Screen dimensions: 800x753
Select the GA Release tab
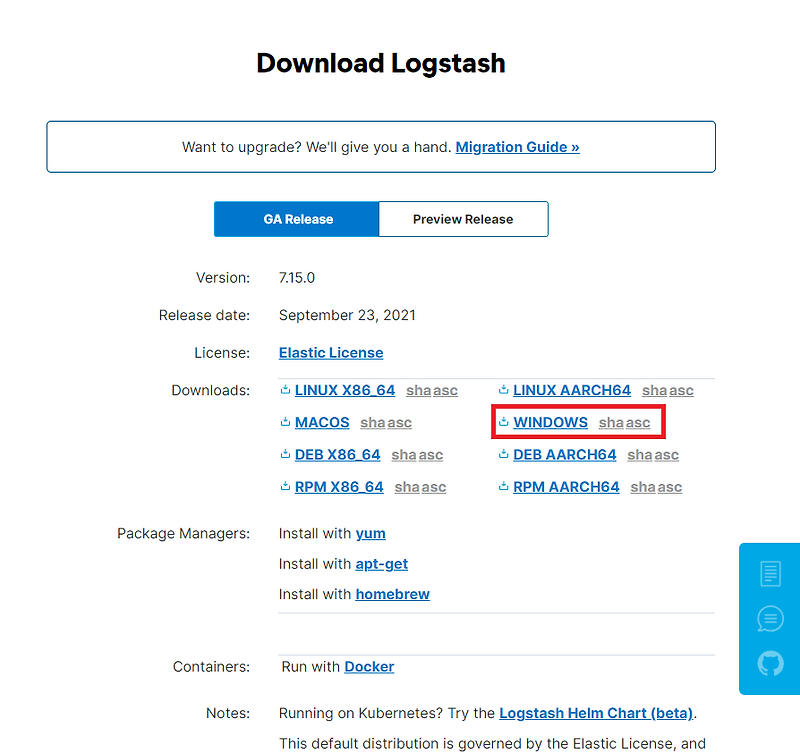point(296,218)
